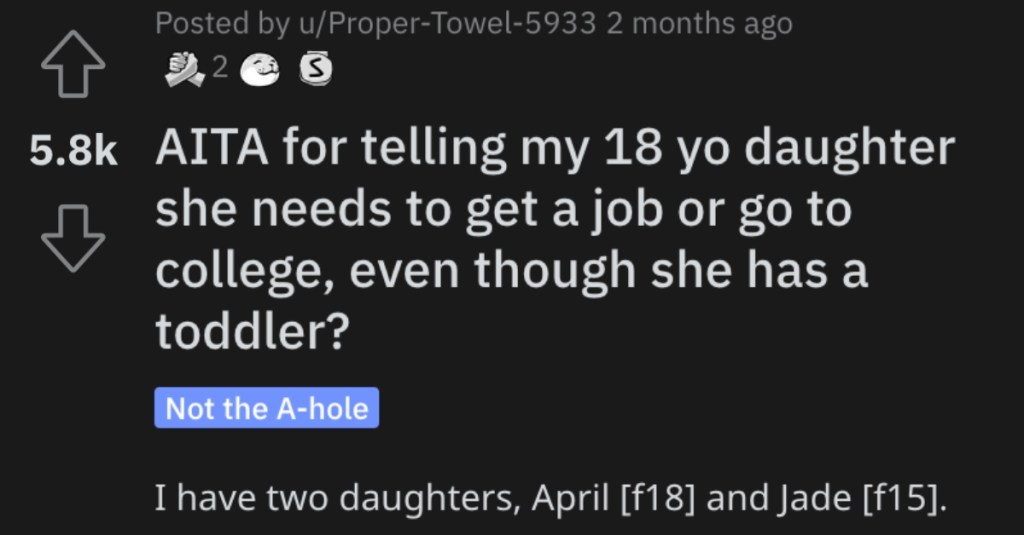
Task: Click the Helpful handshake award icon
Action: pyautogui.click(x=185, y=69)
